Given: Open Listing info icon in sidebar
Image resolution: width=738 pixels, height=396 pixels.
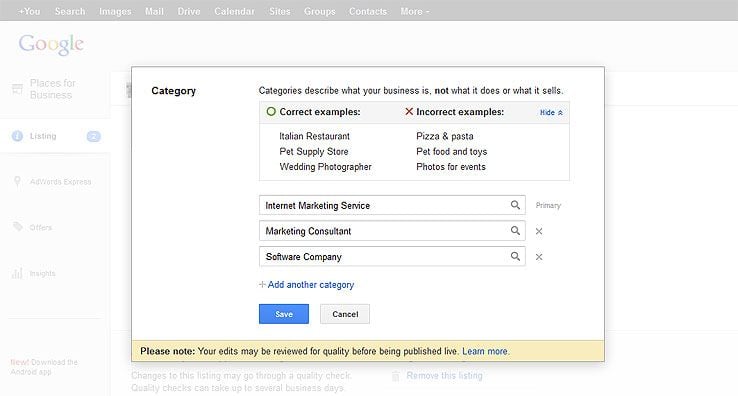Looking at the screenshot, I should (17, 136).
